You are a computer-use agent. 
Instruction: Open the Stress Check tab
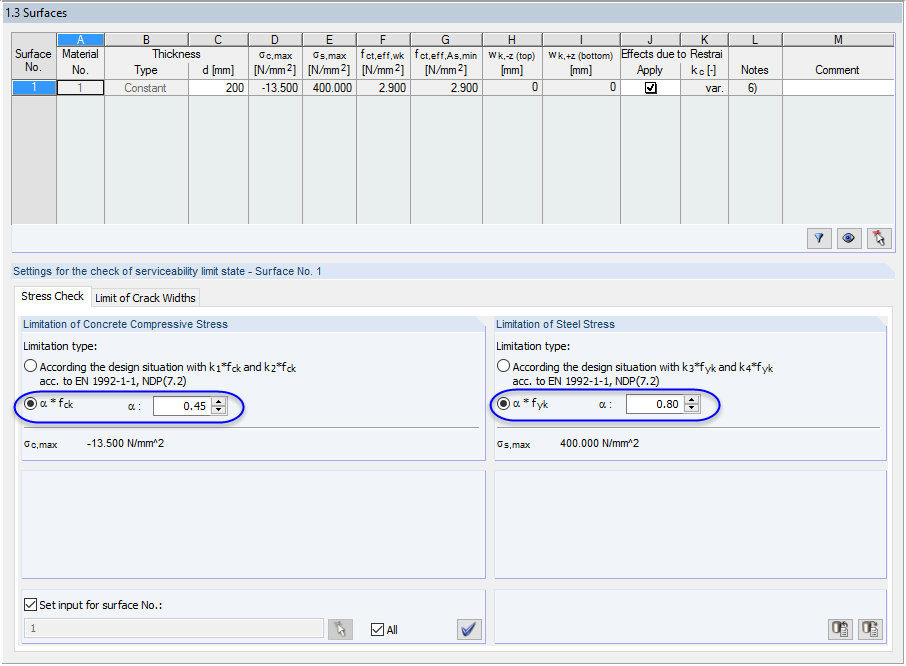coord(52,296)
